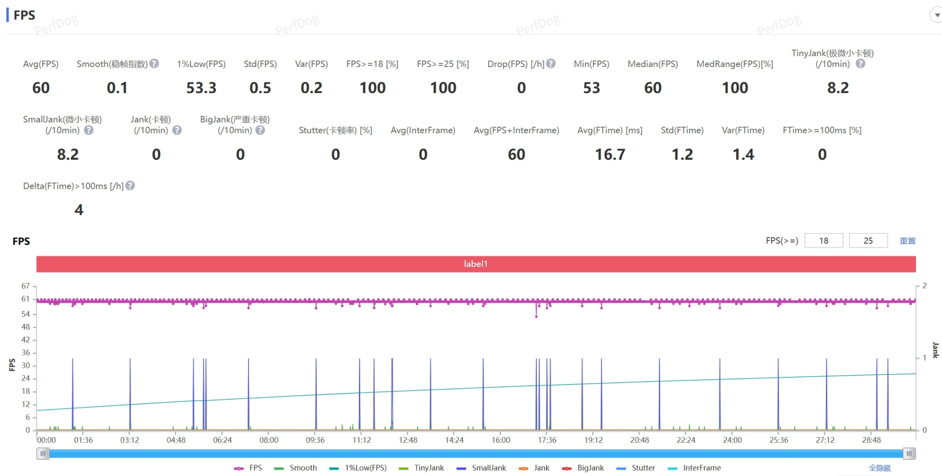Collapse the FPS panel with the top-right arrow
The width and height of the screenshot is (942, 476).
(x=935, y=16)
